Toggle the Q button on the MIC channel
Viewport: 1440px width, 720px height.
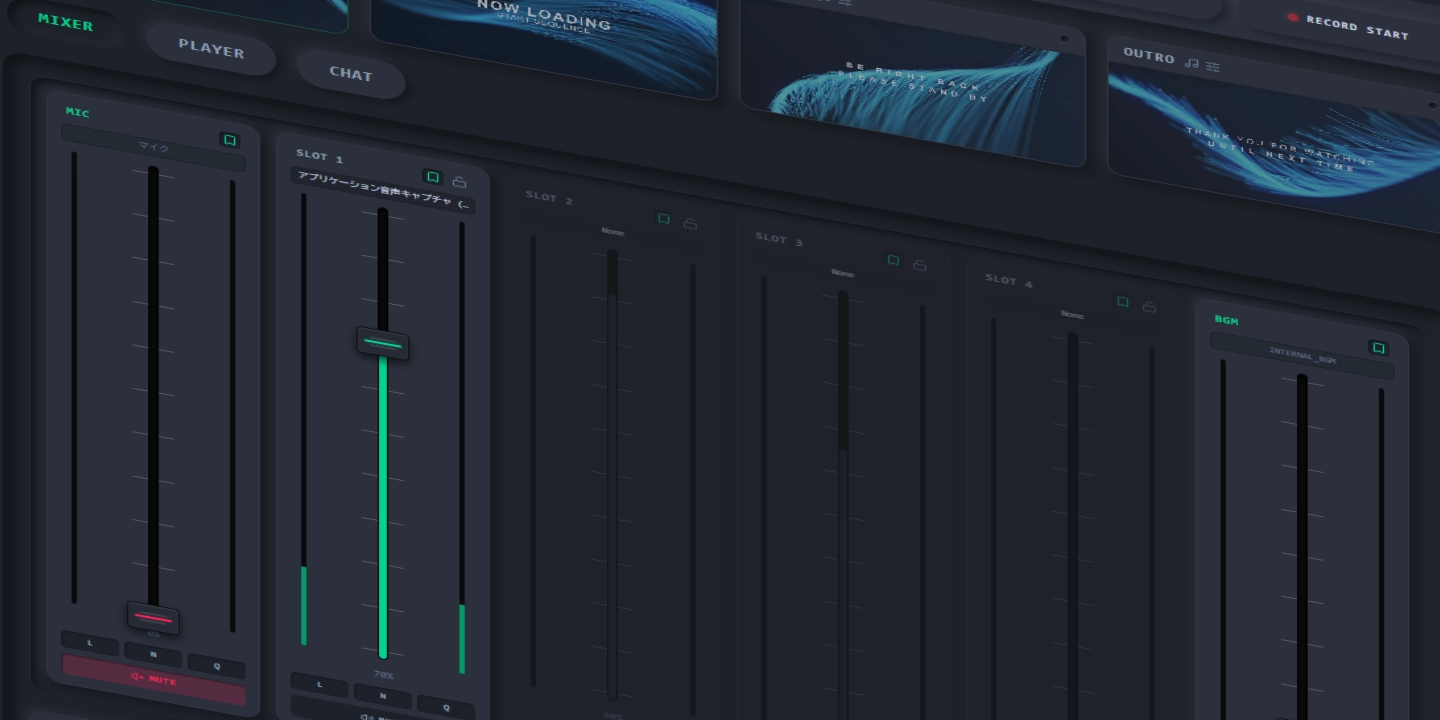[216, 666]
